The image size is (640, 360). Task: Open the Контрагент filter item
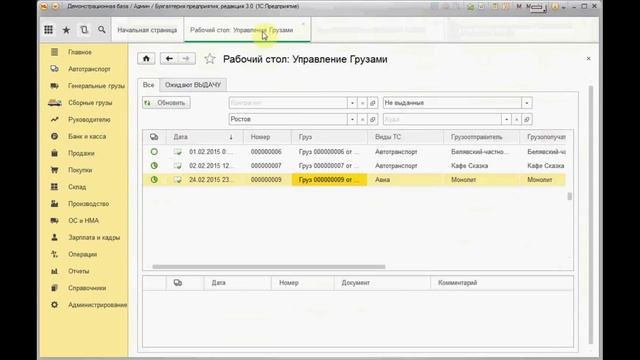click(373, 103)
